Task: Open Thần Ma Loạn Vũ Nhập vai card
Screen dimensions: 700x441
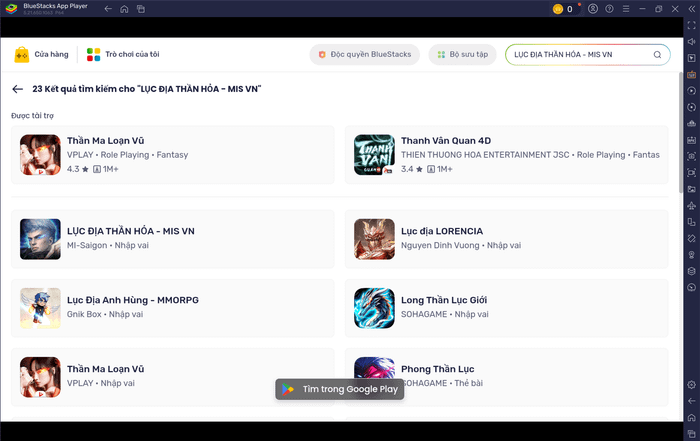Action: tap(172, 377)
